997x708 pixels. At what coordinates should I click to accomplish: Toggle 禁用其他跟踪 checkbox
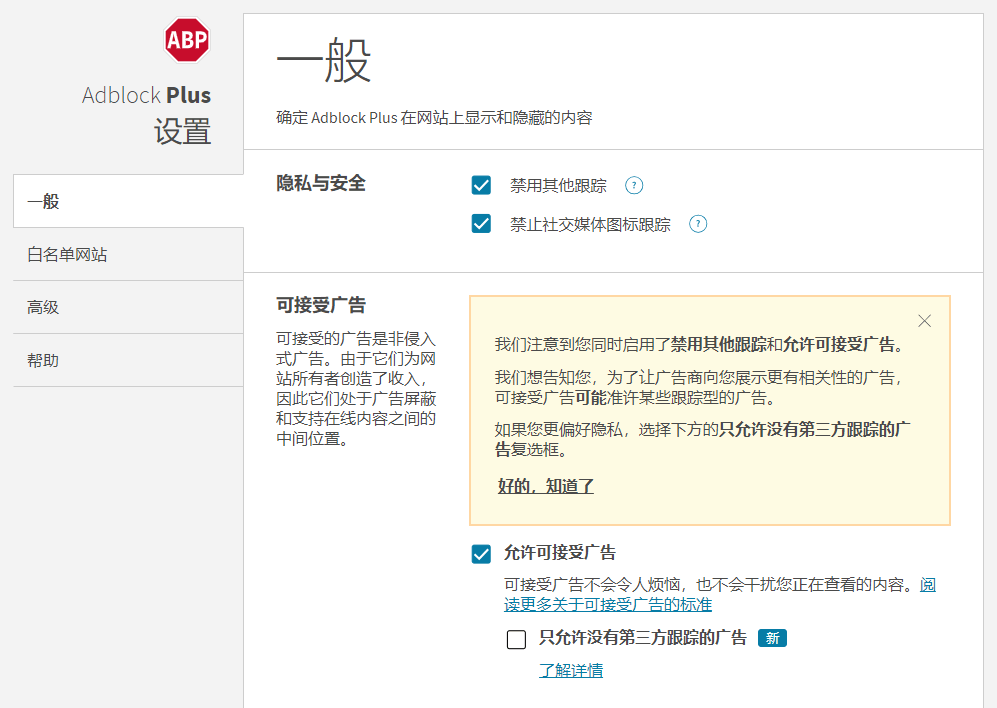tap(481, 185)
